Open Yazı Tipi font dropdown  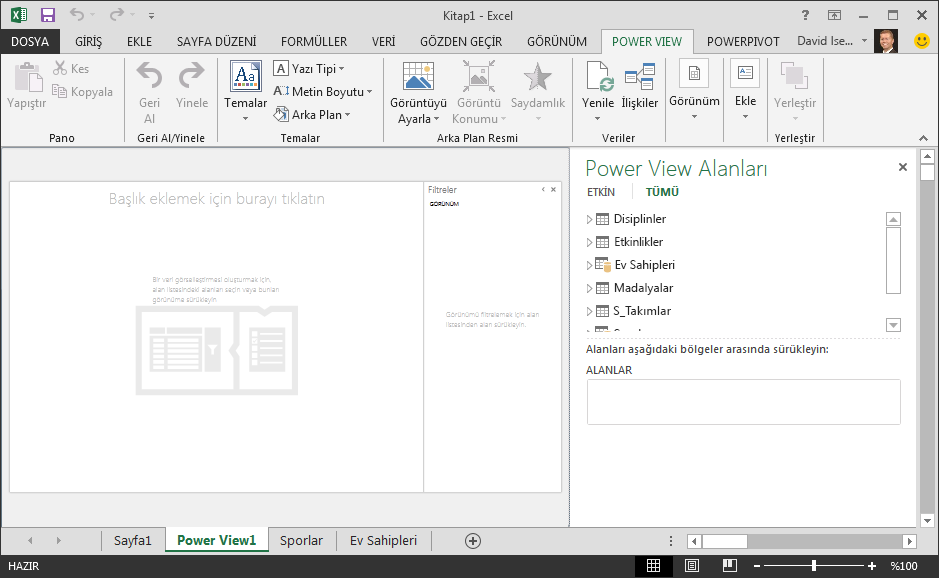point(309,68)
